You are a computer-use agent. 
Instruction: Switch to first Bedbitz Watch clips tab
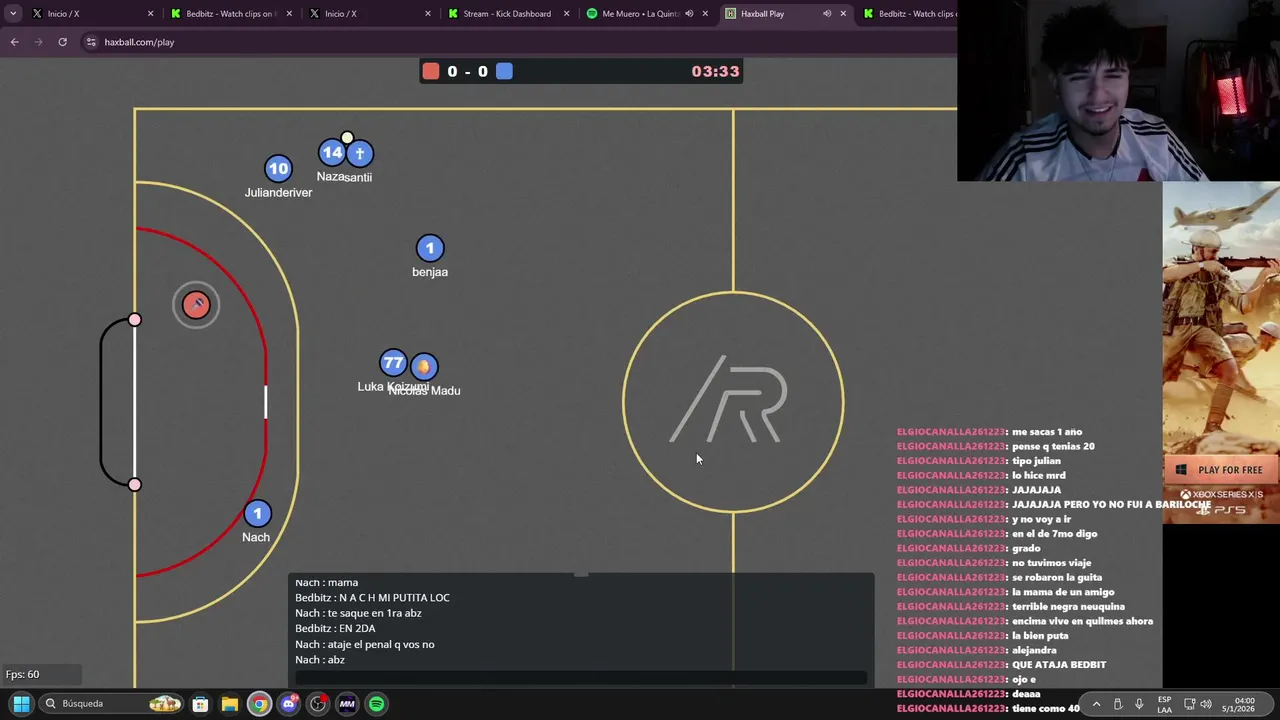[x=231, y=14]
